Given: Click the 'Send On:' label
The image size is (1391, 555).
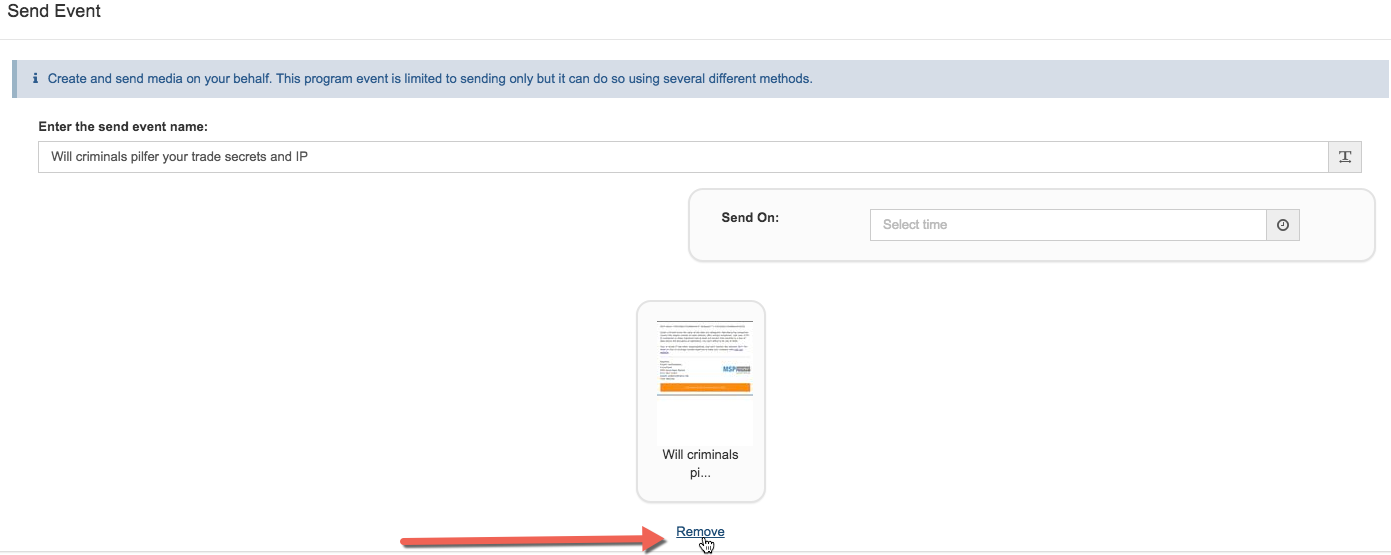Looking at the screenshot, I should [749, 217].
